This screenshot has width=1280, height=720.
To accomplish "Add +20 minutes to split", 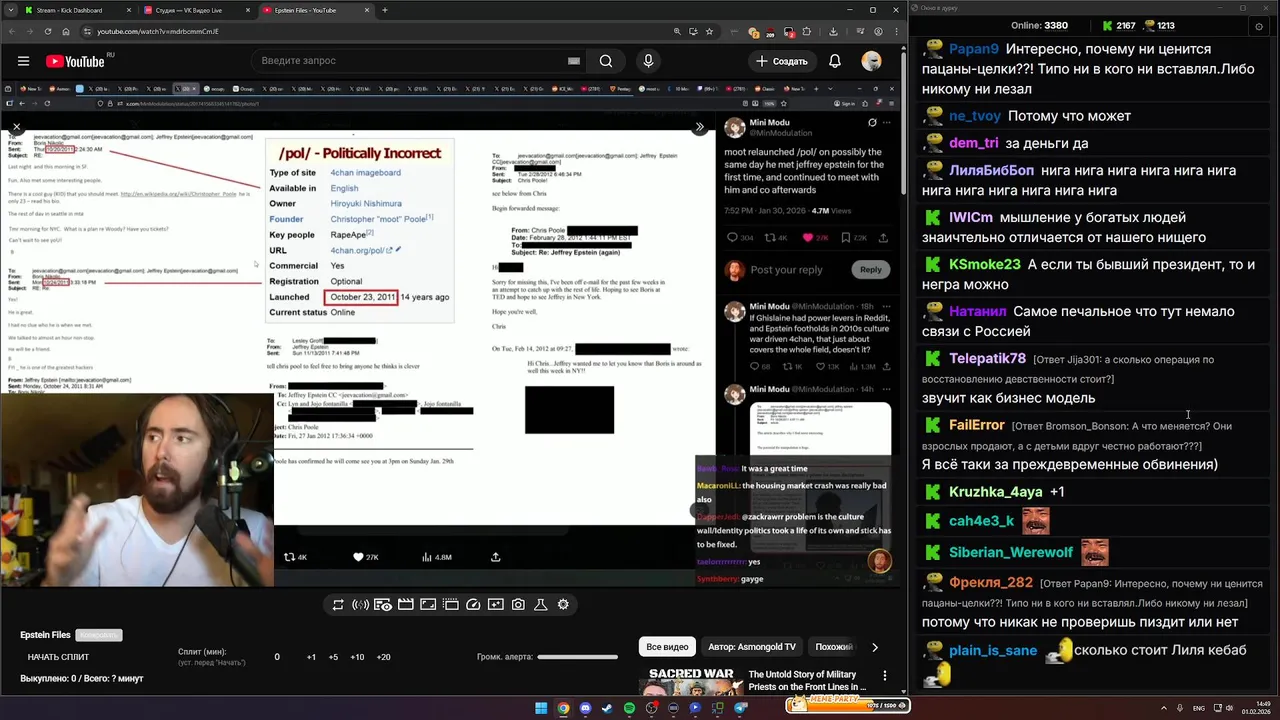I will (383, 657).
